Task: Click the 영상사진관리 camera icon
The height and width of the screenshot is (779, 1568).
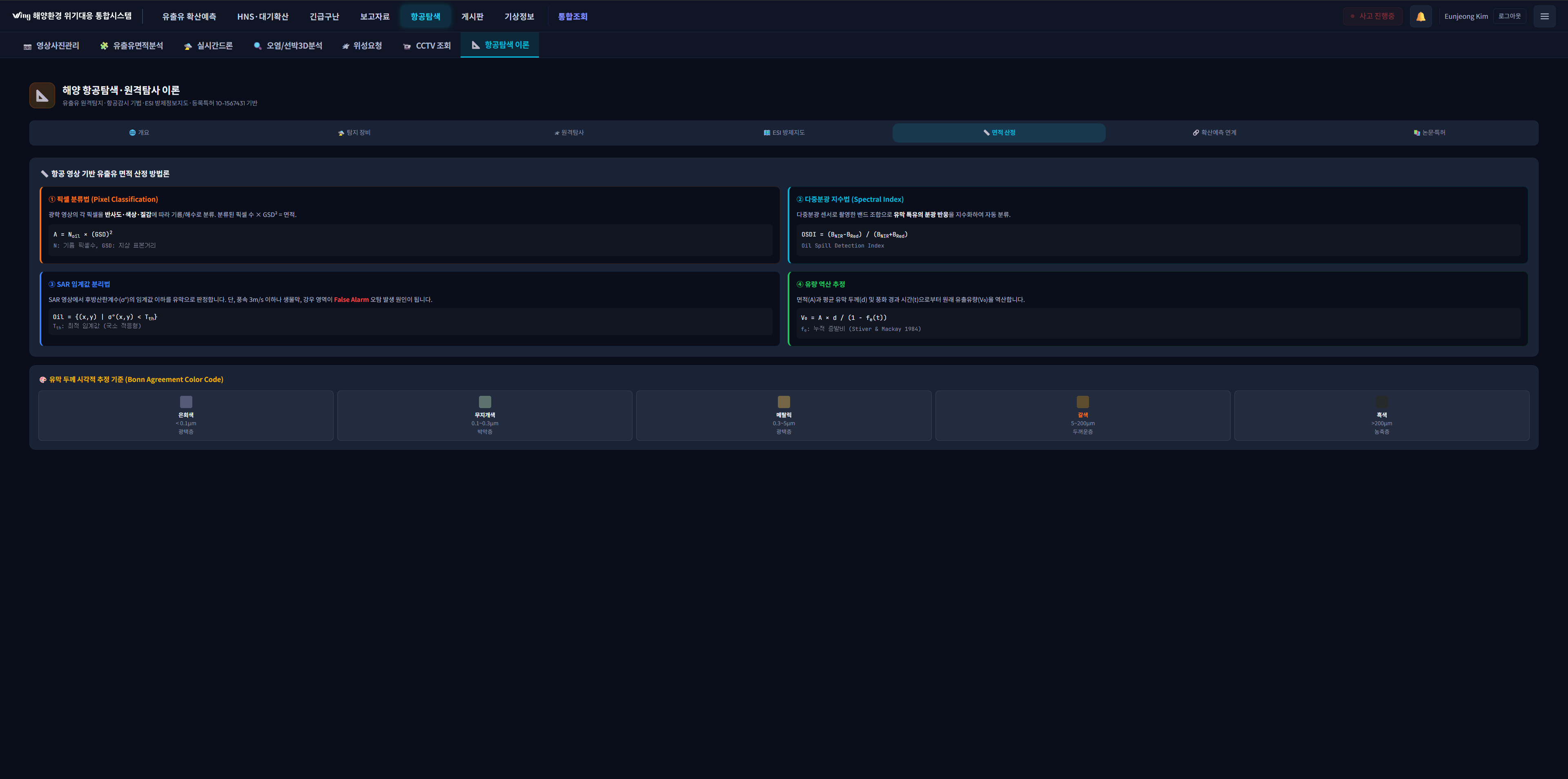Action: [27, 46]
